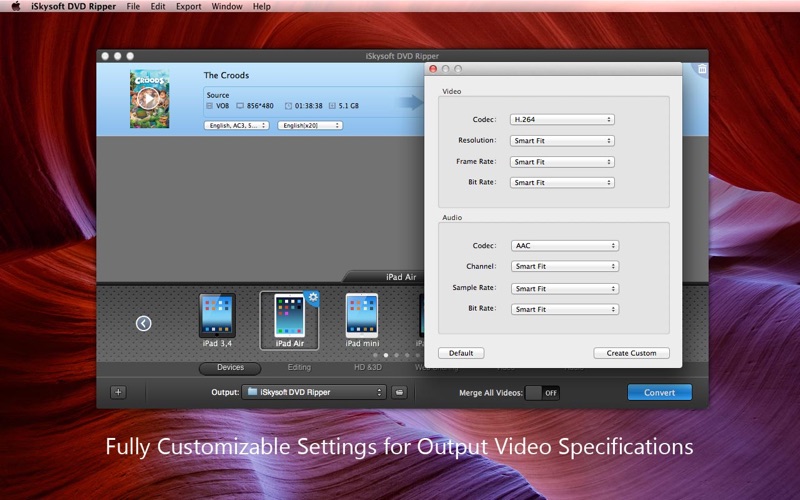Click The Croods title text
The width and height of the screenshot is (800, 500).
point(227,75)
